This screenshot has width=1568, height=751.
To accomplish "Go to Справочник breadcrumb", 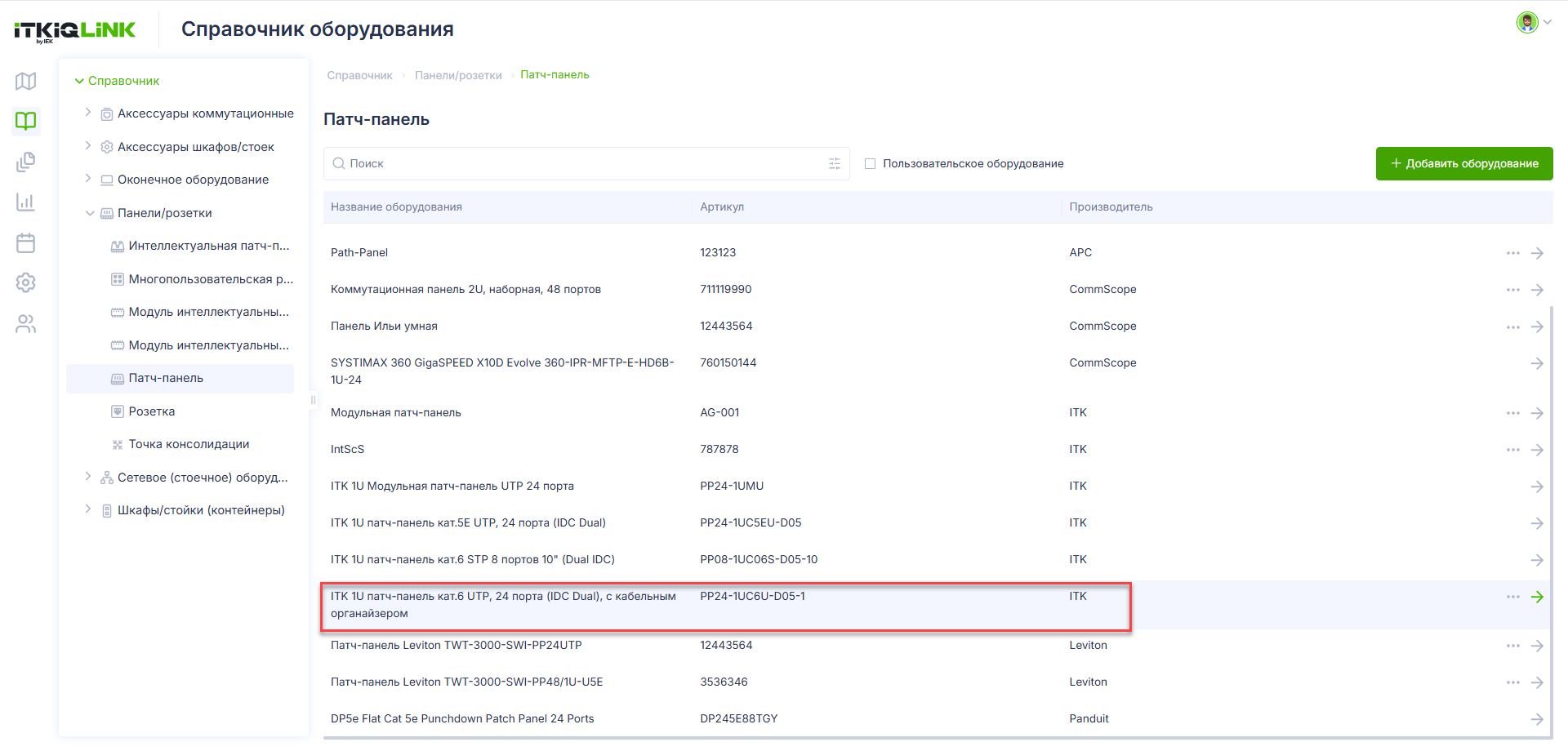I will pos(359,75).
